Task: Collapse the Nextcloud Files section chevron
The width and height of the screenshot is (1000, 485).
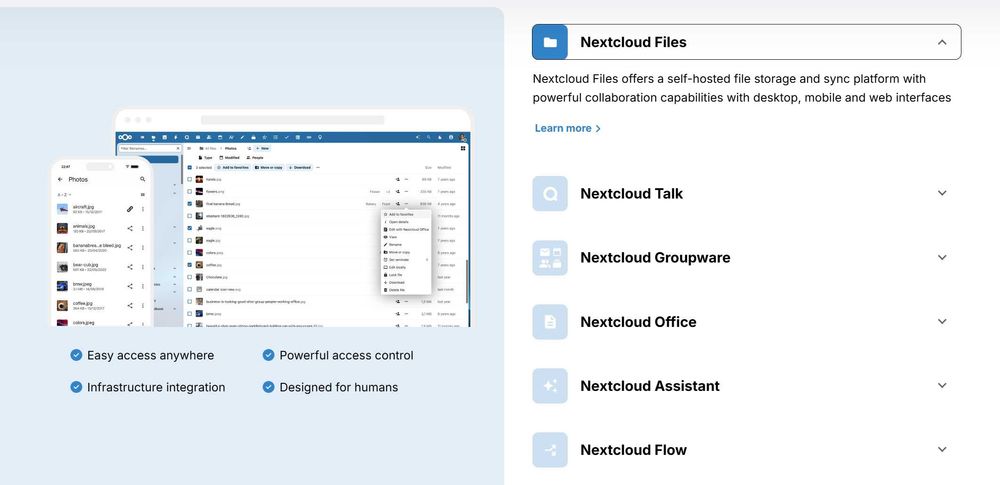Action: click(x=942, y=42)
